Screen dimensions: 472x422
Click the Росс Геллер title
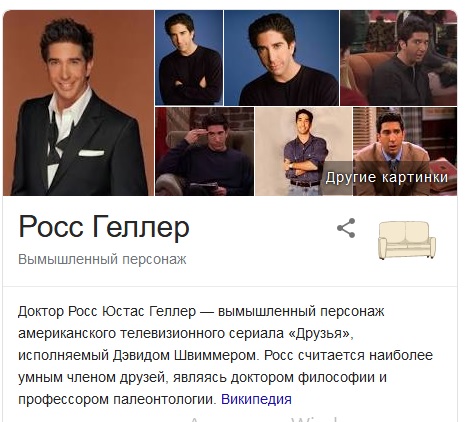pos(104,227)
